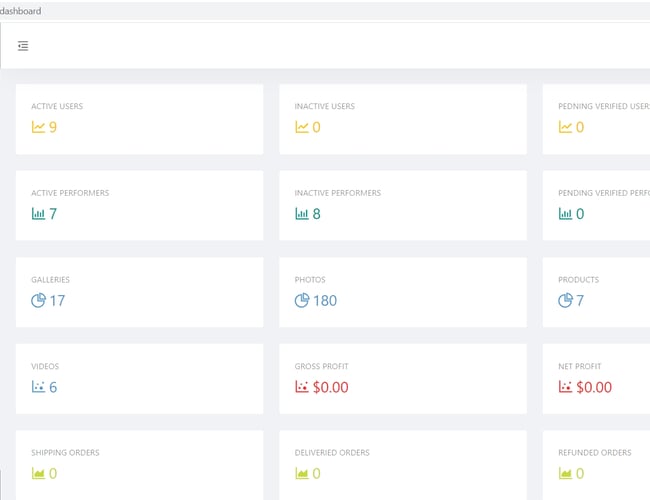The image size is (650, 500).
Task: Click the Photos pie chart icon
Action: click(x=301, y=300)
